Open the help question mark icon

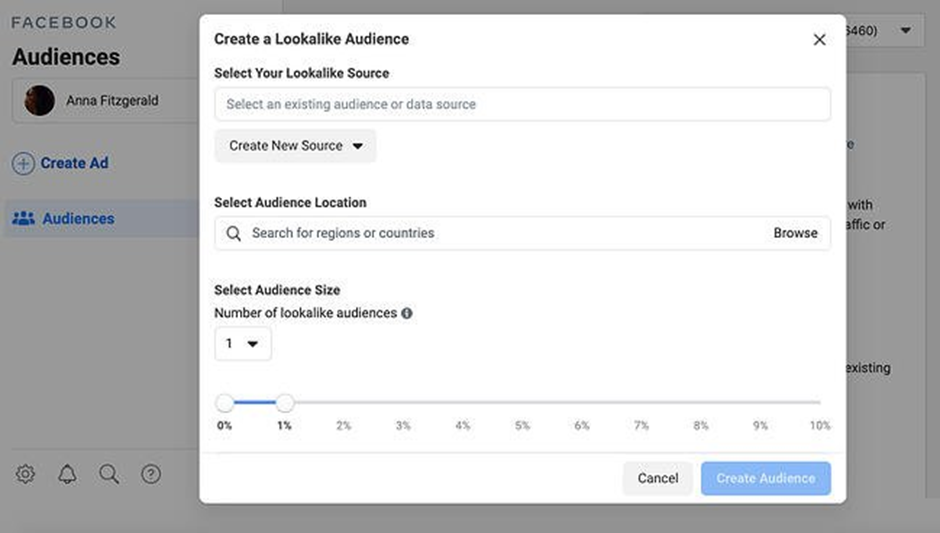pos(150,474)
